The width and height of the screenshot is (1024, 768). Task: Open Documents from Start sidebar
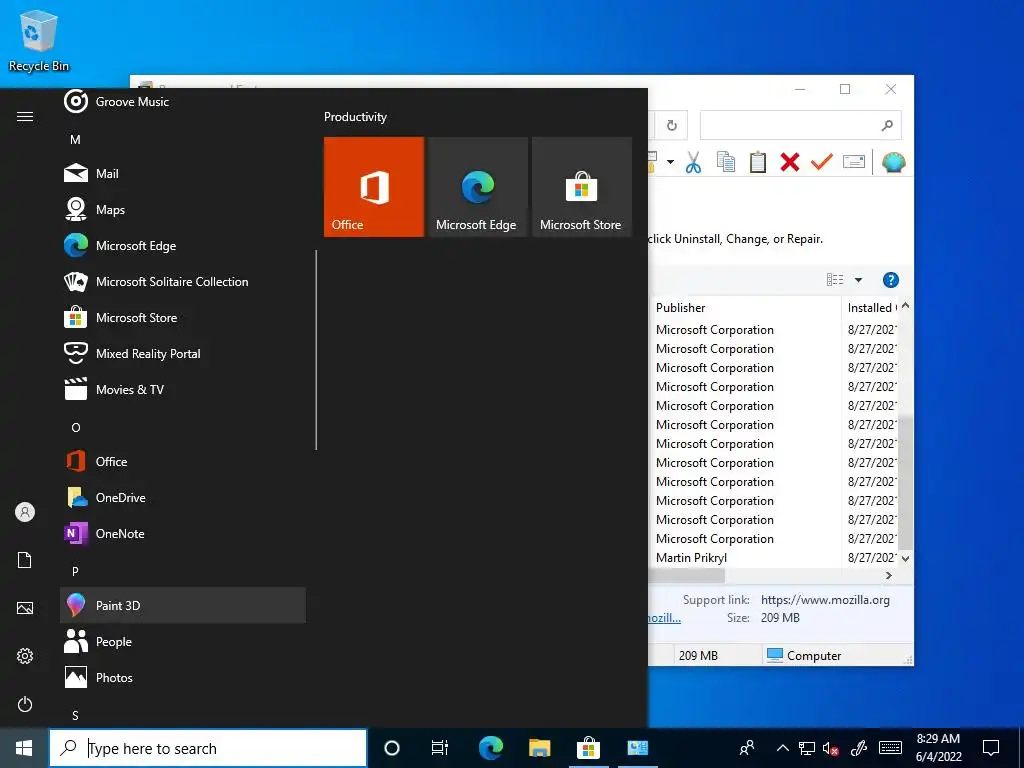tap(25, 560)
